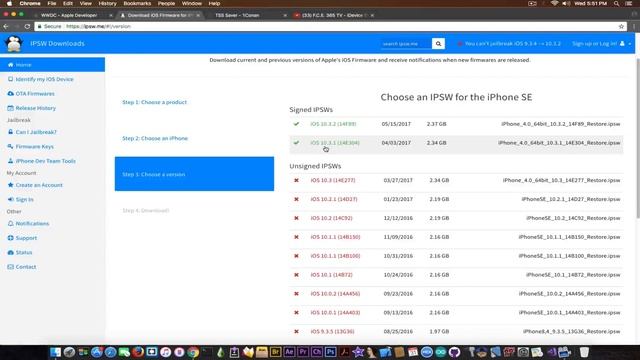Open Photoshop from the Dock

click(x=330, y=352)
